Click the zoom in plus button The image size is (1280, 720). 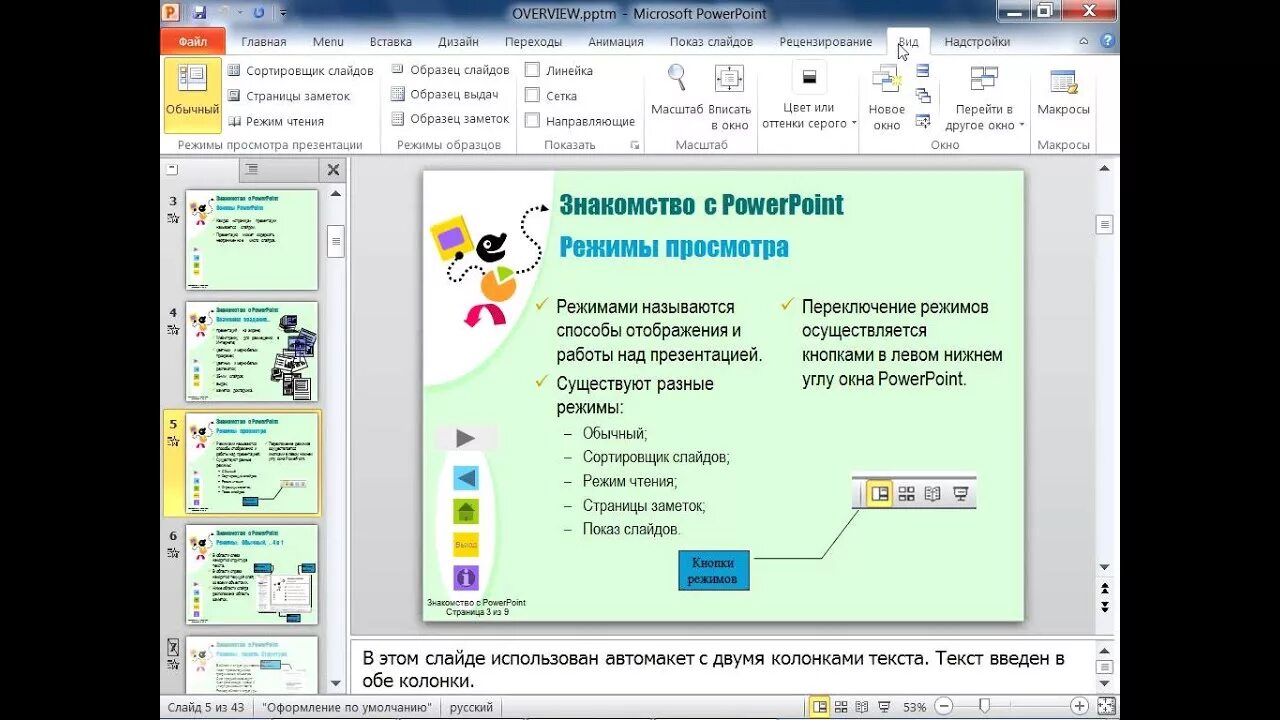[1079, 707]
